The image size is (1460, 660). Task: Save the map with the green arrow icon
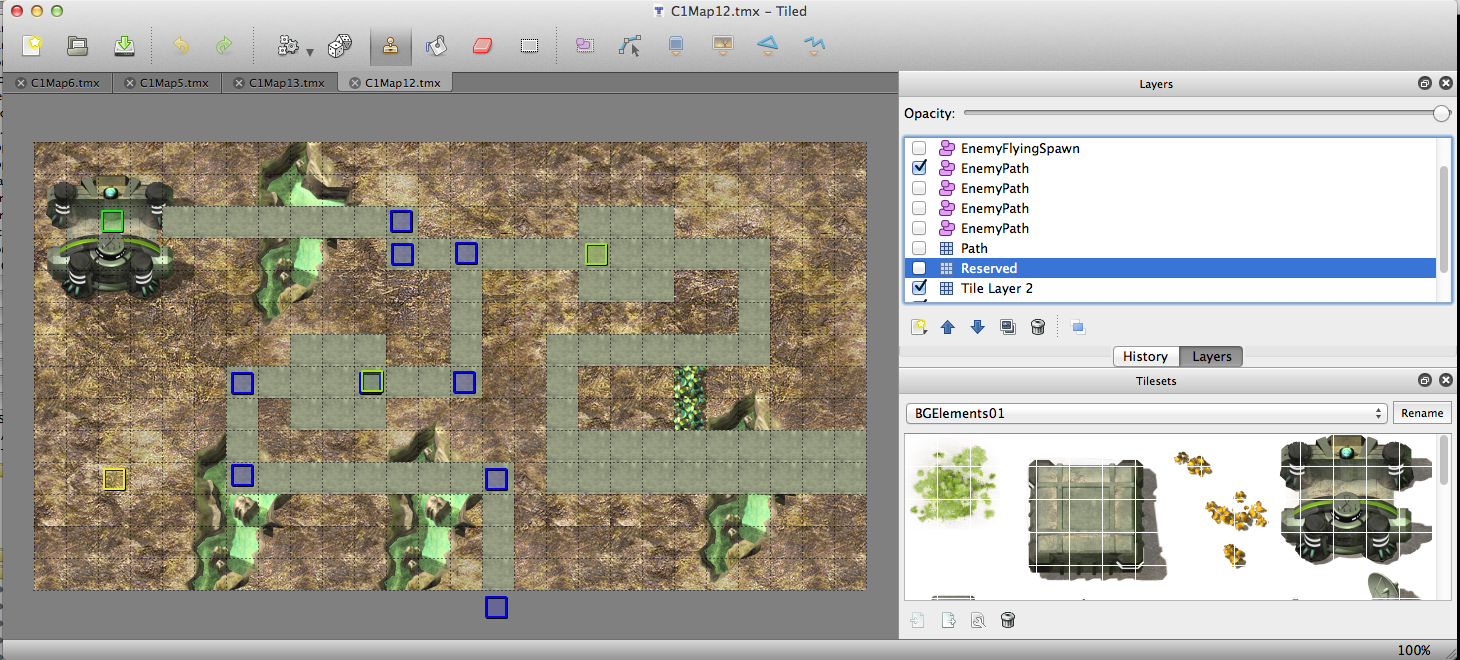tap(124, 45)
